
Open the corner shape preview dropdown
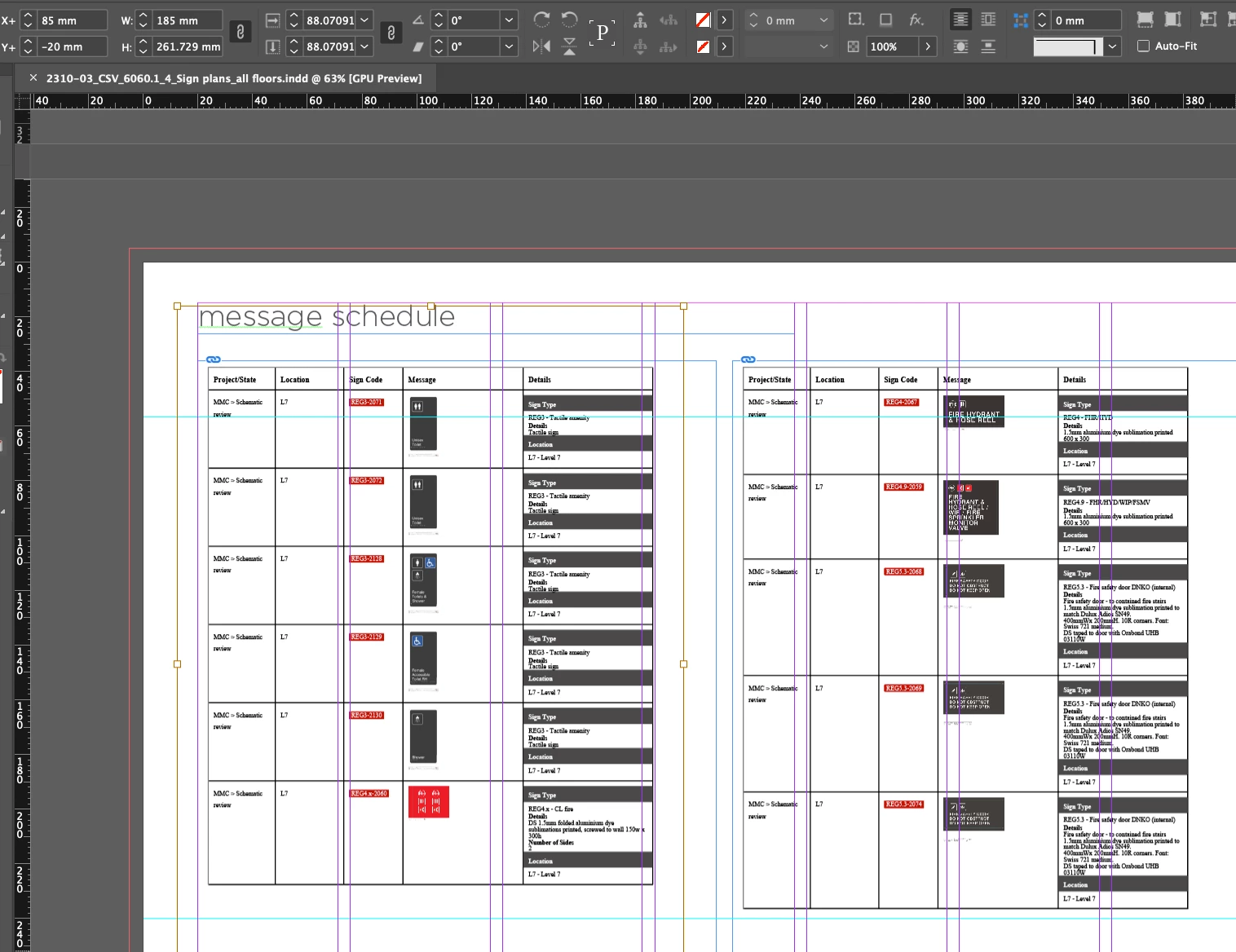[1112, 46]
